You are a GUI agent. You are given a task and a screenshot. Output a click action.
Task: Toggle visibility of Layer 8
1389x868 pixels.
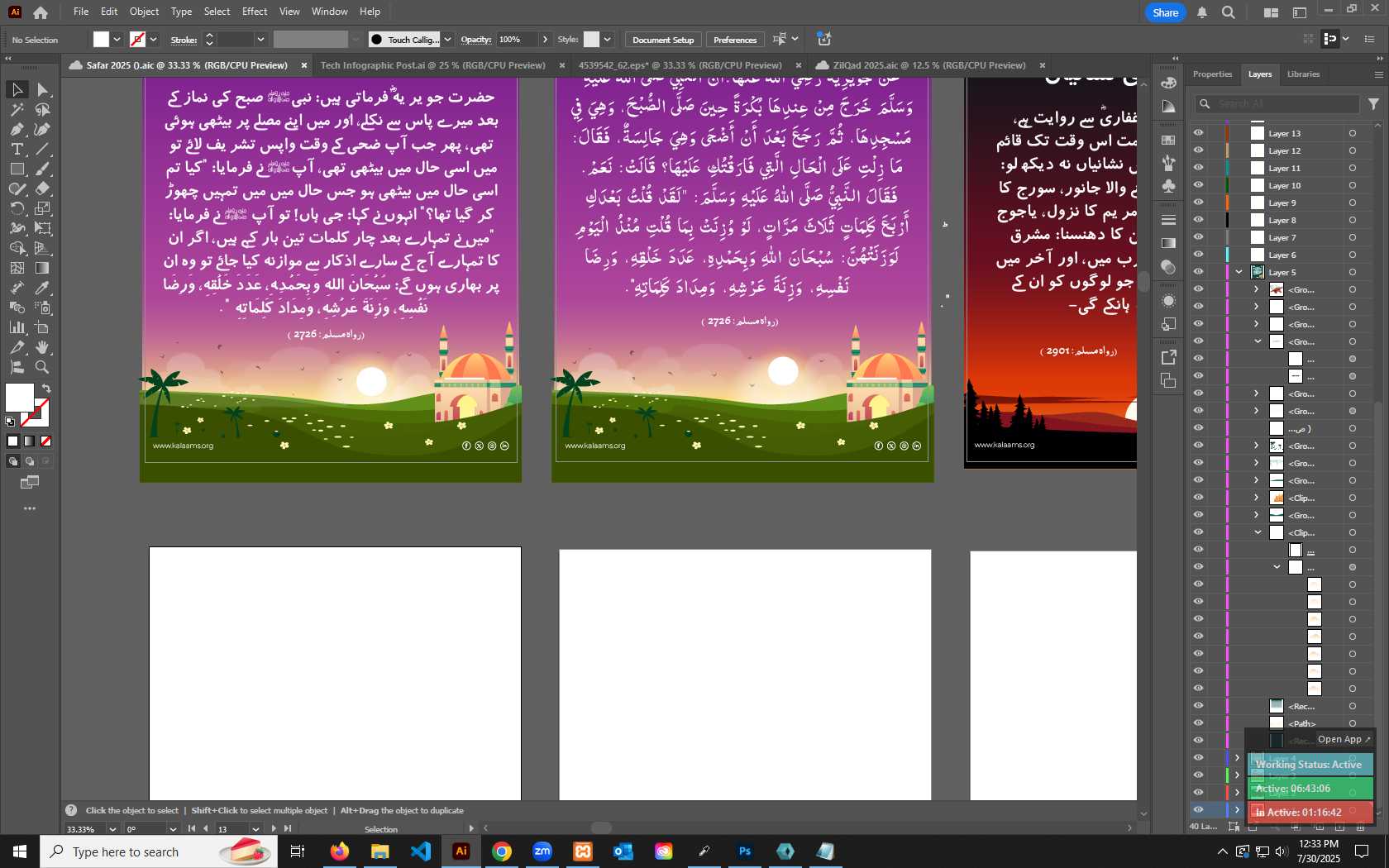[1198, 220]
